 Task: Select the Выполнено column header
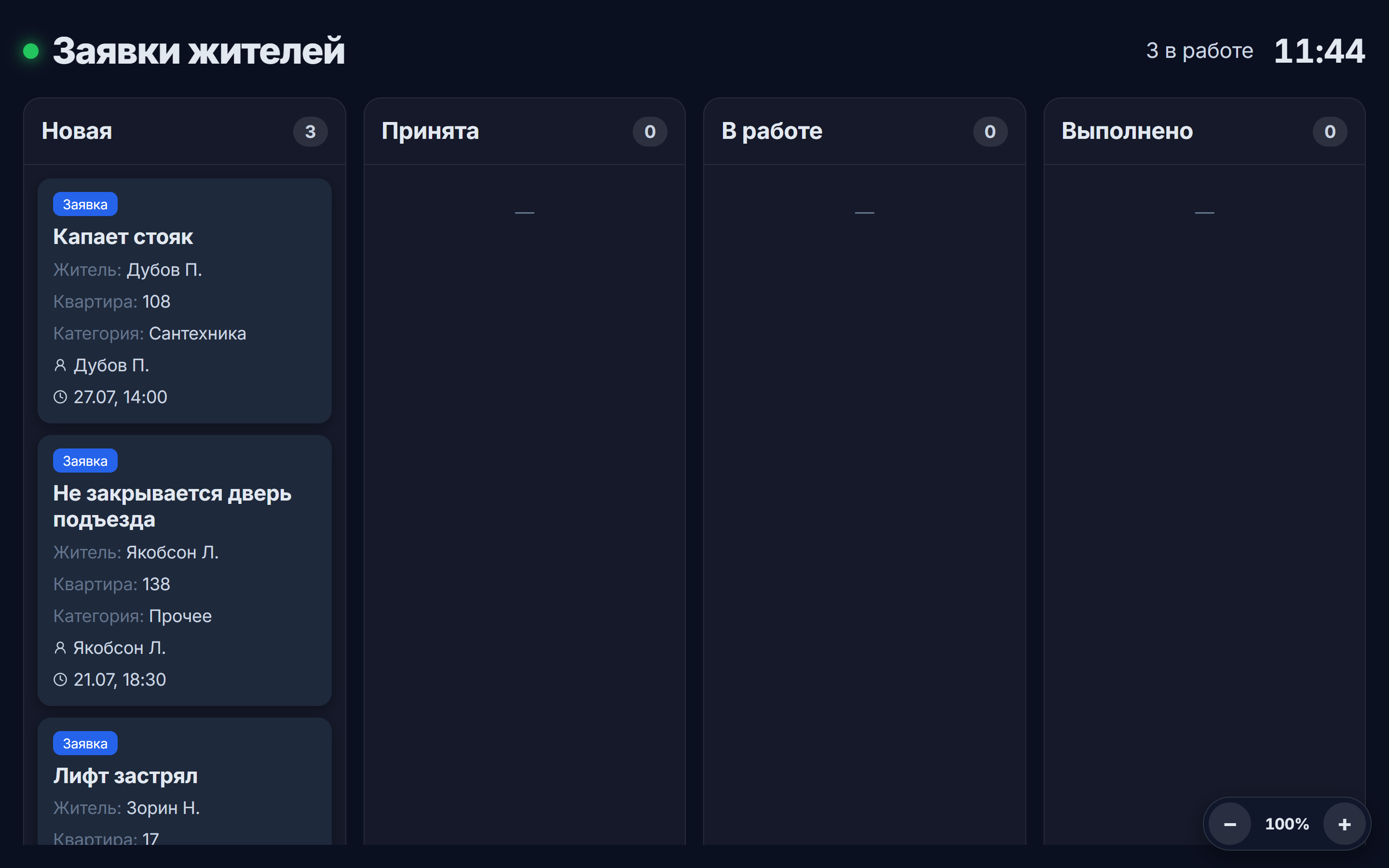coord(1204,132)
